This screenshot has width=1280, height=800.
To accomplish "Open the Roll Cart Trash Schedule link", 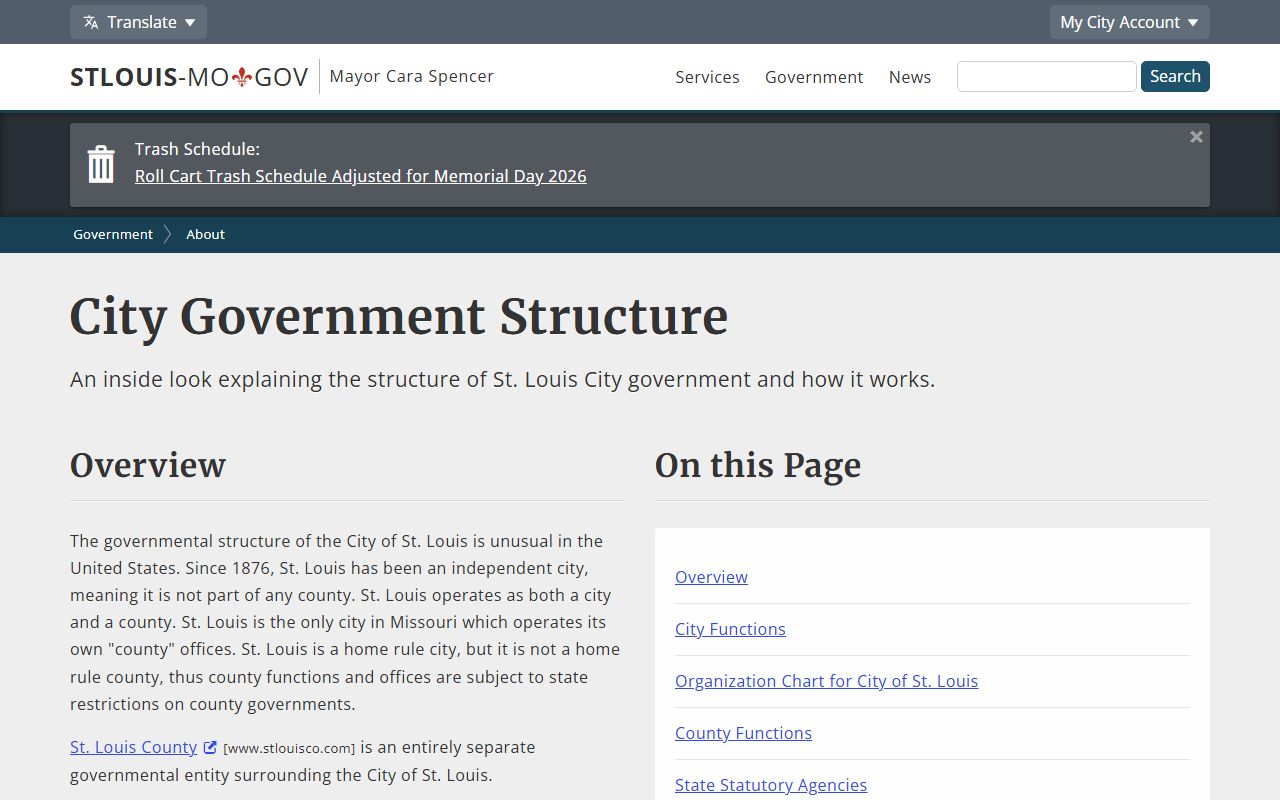I will [361, 176].
